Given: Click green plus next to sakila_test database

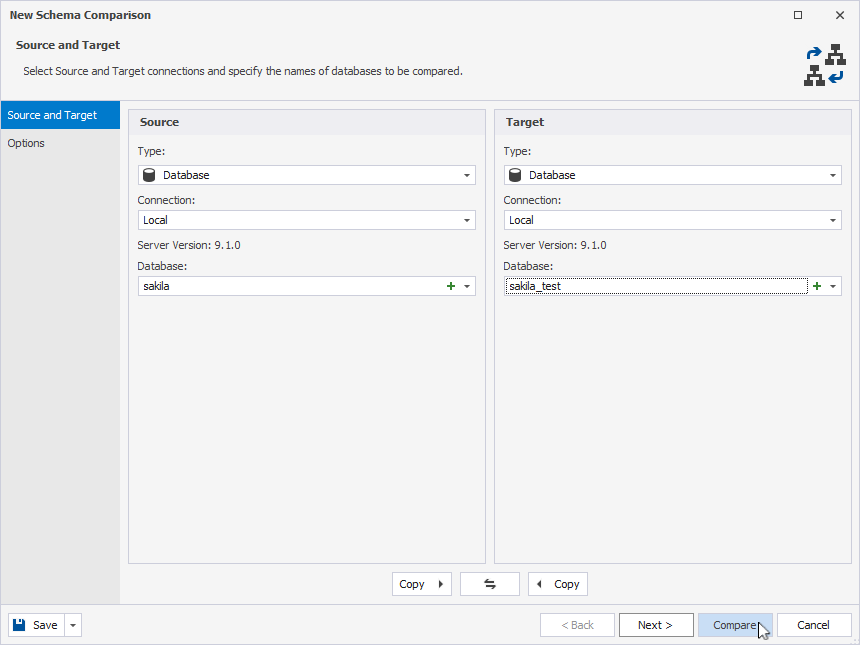Looking at the screenshot, I should point(817,286).
